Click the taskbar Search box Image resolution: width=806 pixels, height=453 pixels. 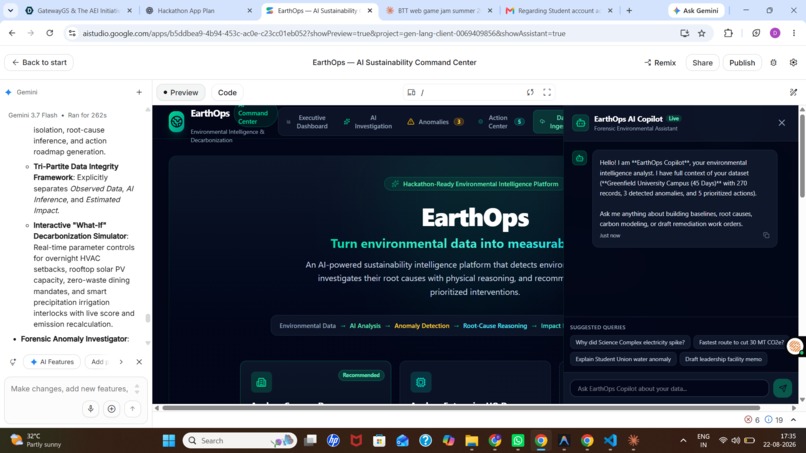pyautogui.click(x=240, y=441)
